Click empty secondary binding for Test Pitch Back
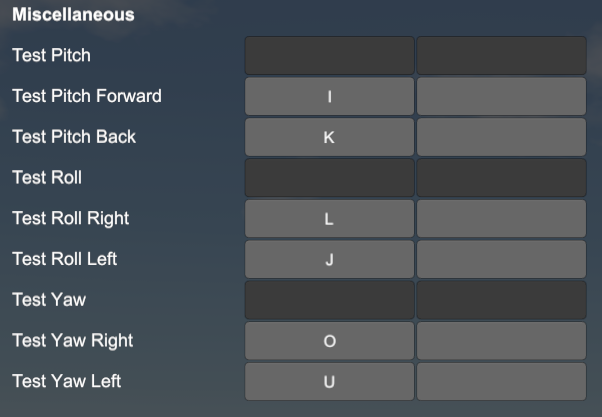The width and height of the screenshot is (602, 417). point(501,137)
